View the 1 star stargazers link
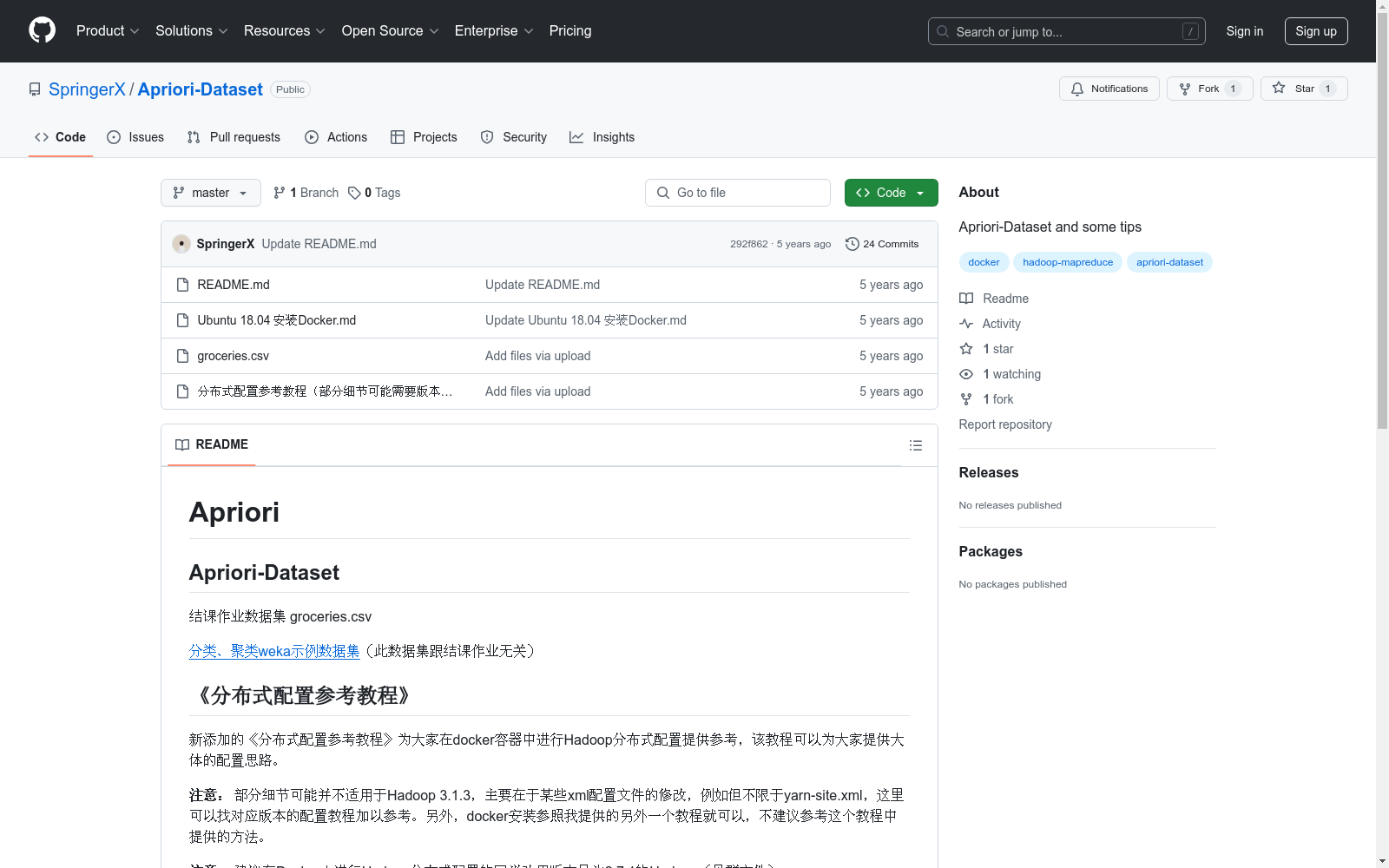 (987, 349)
